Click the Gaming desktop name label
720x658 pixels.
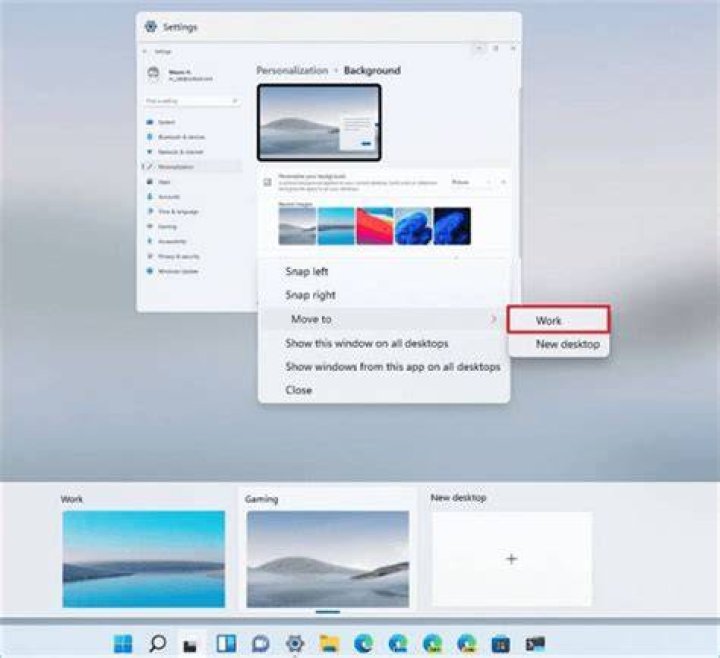261,499
